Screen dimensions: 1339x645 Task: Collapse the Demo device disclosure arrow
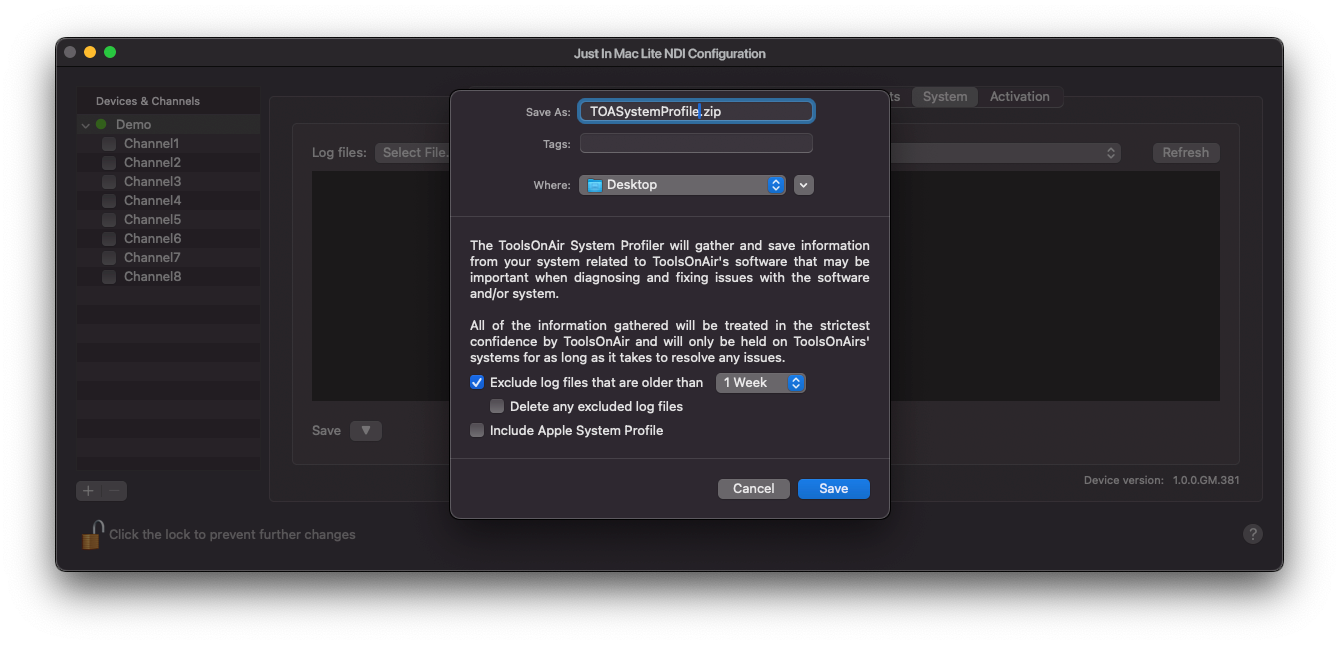[86, 125]
